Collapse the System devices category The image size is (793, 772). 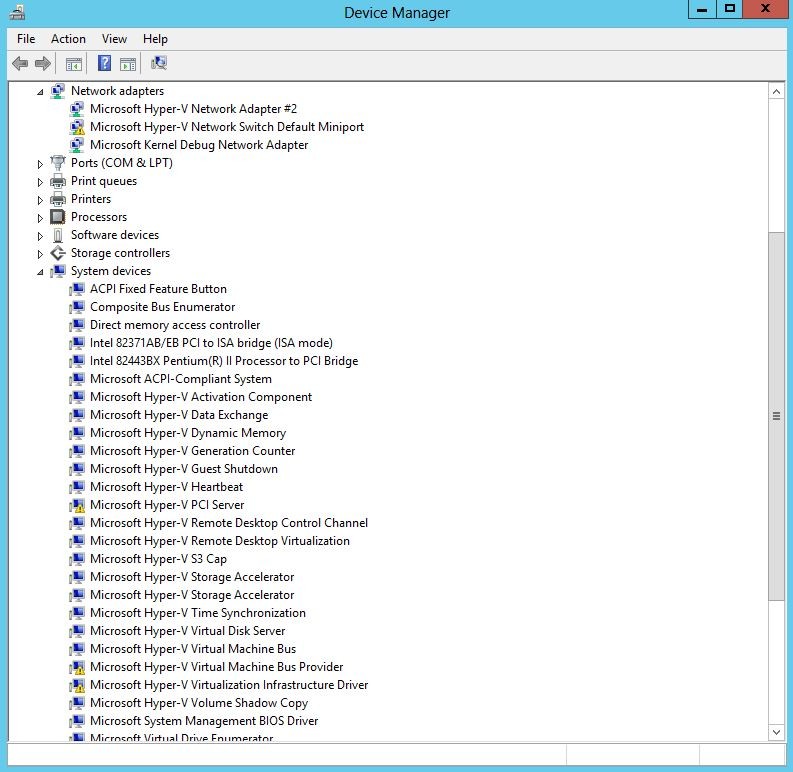point(41,271)
